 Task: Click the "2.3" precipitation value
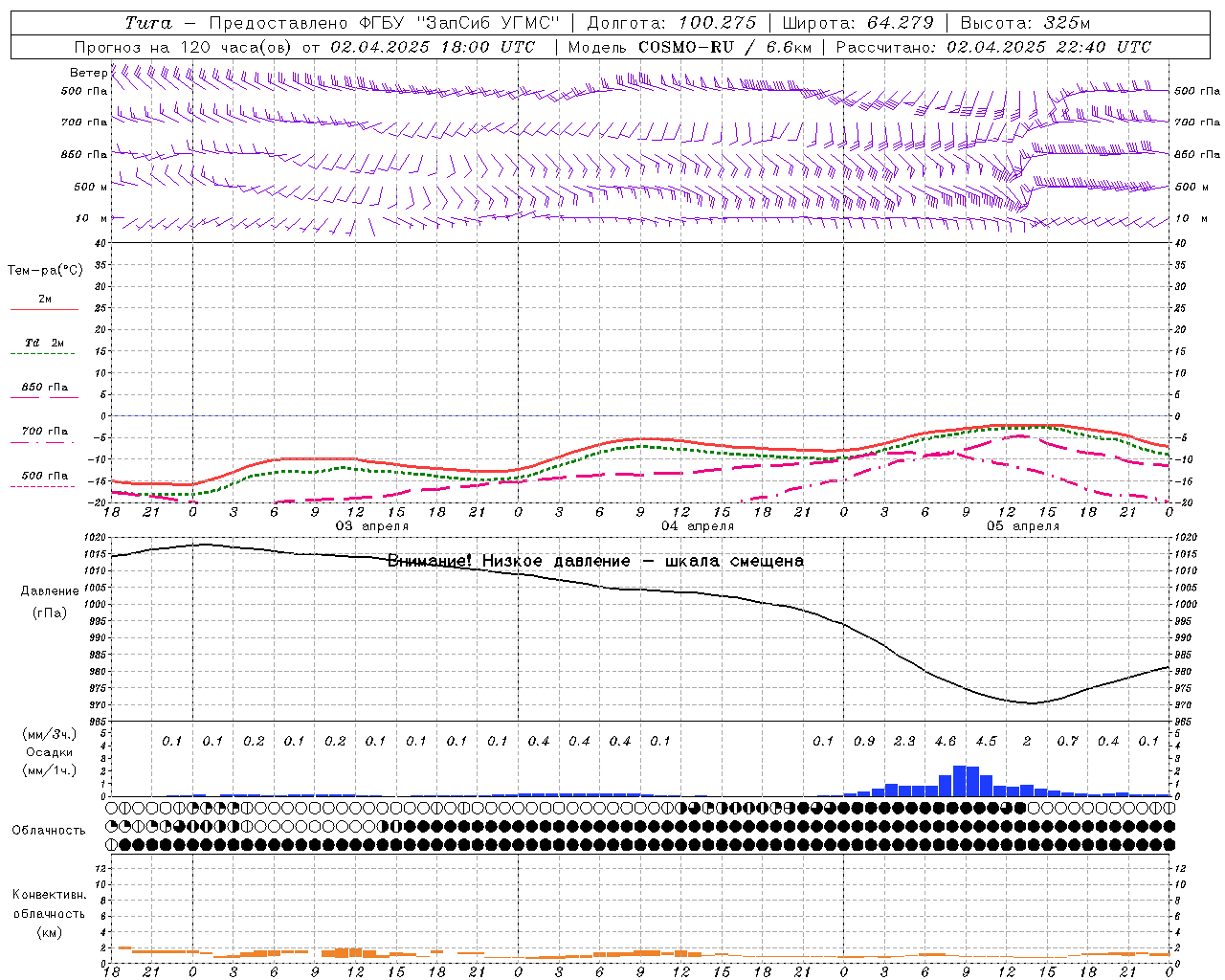pyautogui.click(x=904, y=742)
